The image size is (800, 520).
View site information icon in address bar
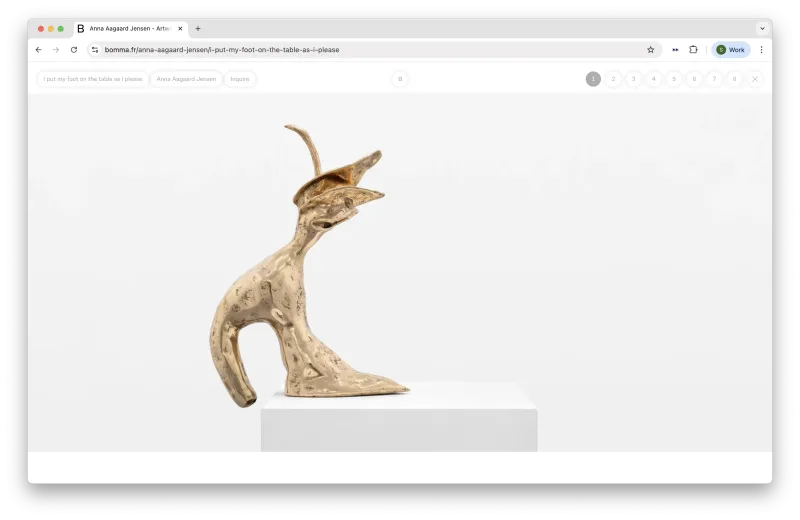[95, 49]
